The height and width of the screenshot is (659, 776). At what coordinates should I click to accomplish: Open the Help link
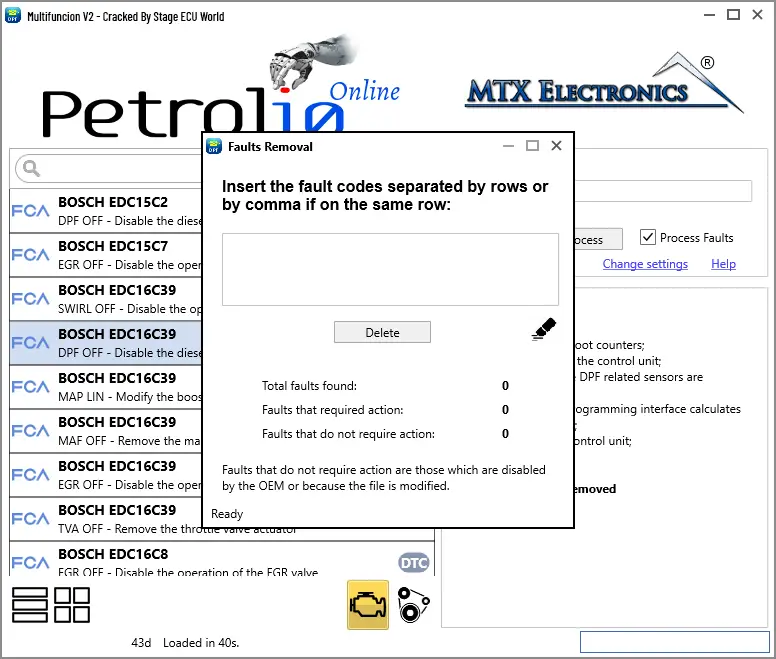click(723, 264)
